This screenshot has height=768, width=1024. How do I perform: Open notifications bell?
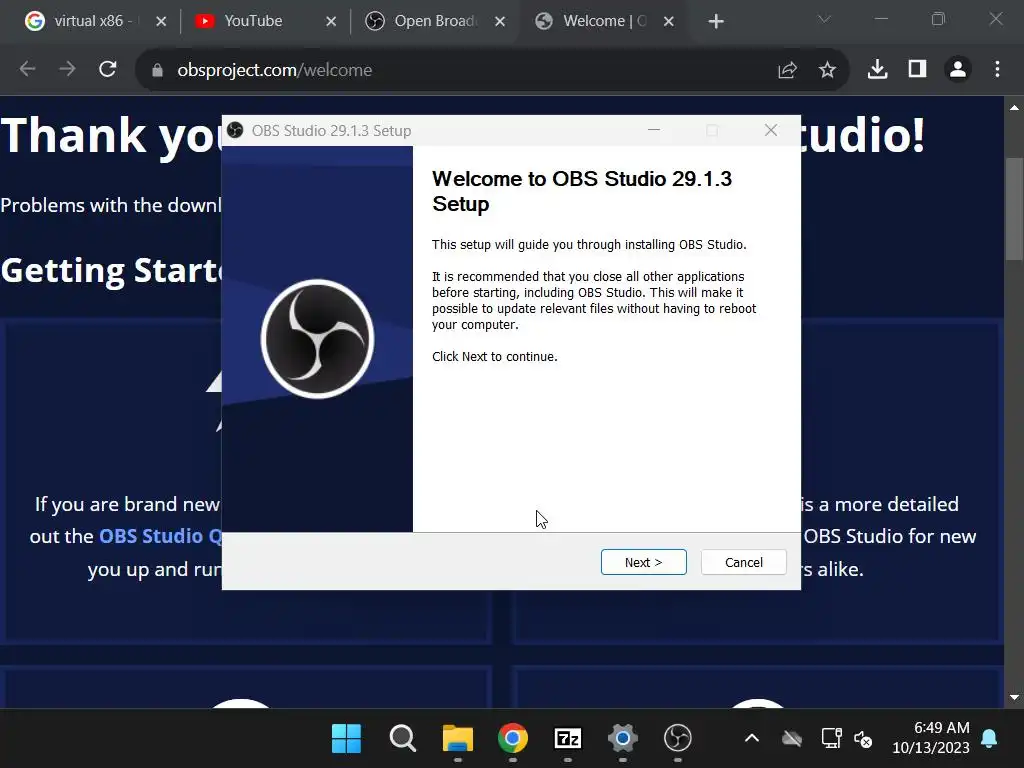[989, 739]
